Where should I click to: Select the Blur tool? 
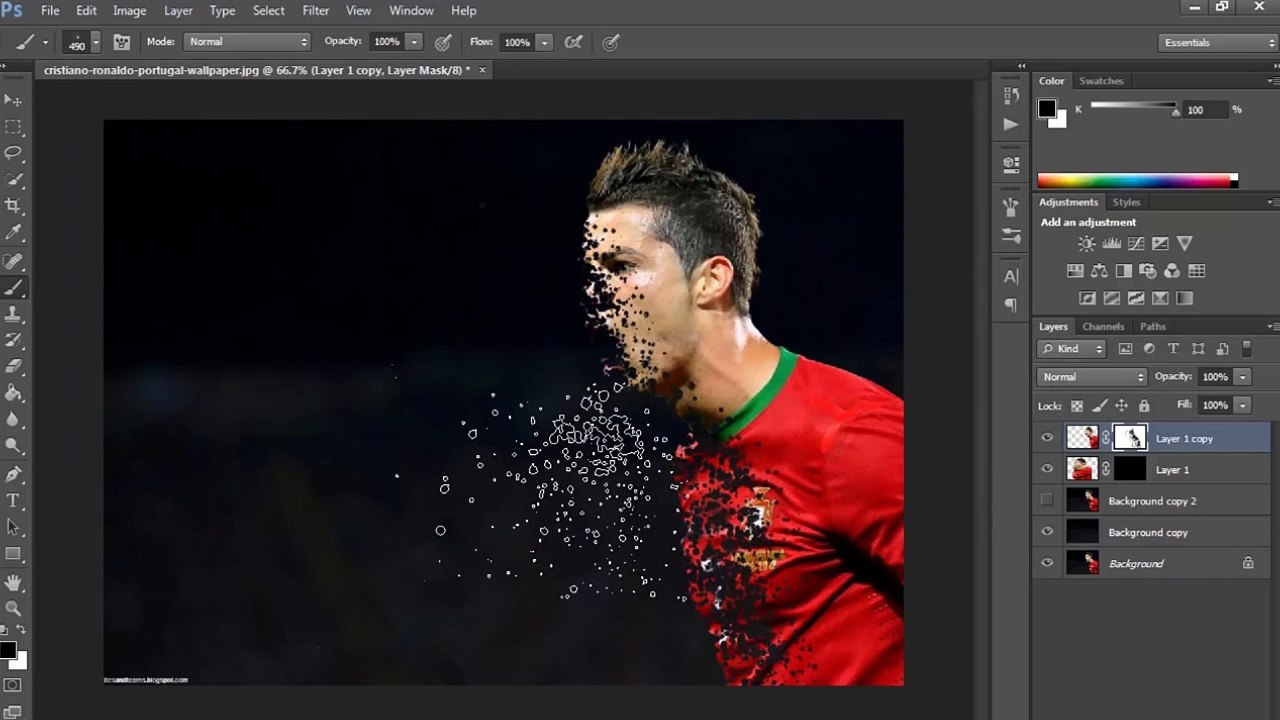(13, 420)
